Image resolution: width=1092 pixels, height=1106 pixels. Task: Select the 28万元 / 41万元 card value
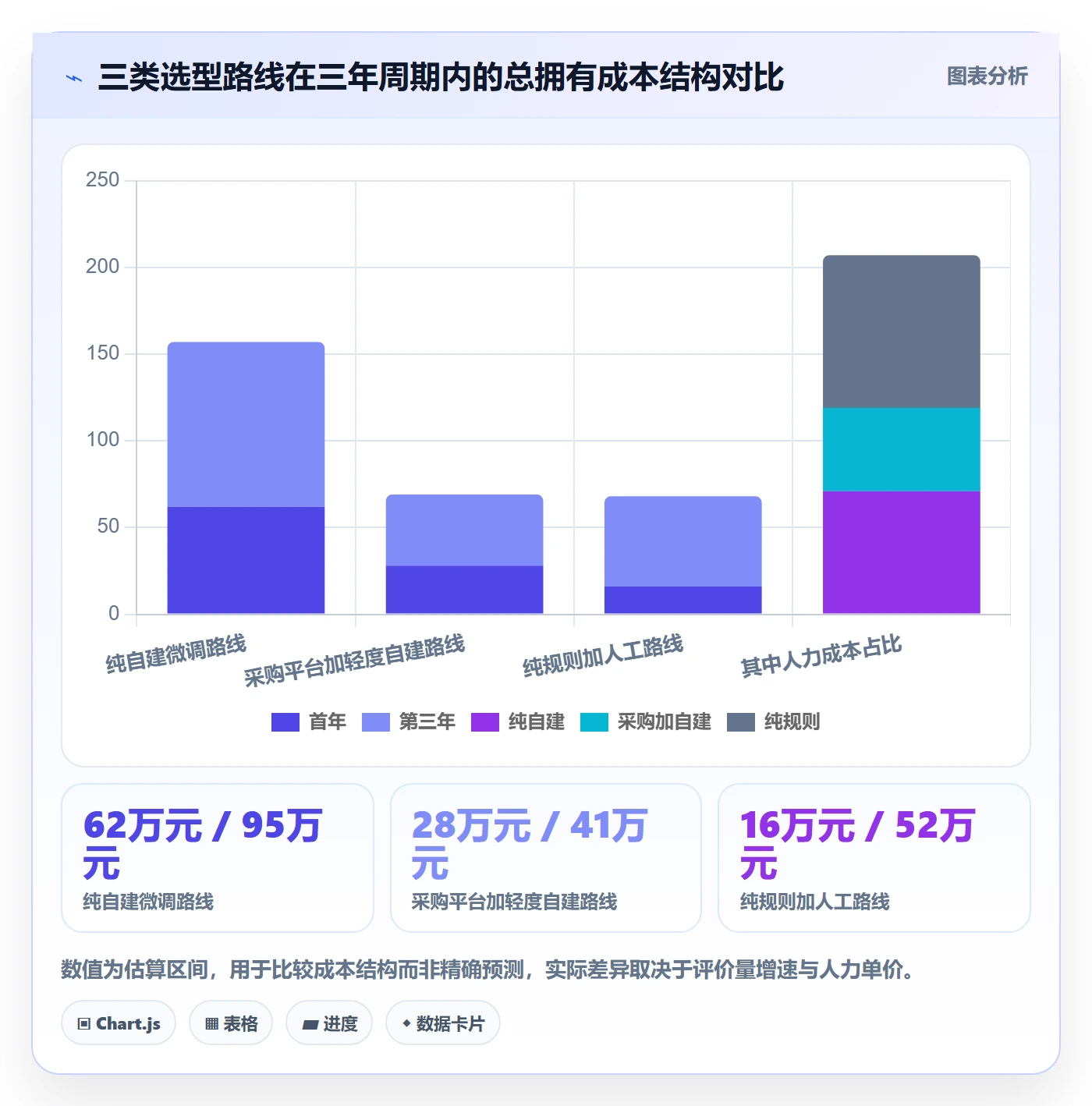click(x=530, y=845)
